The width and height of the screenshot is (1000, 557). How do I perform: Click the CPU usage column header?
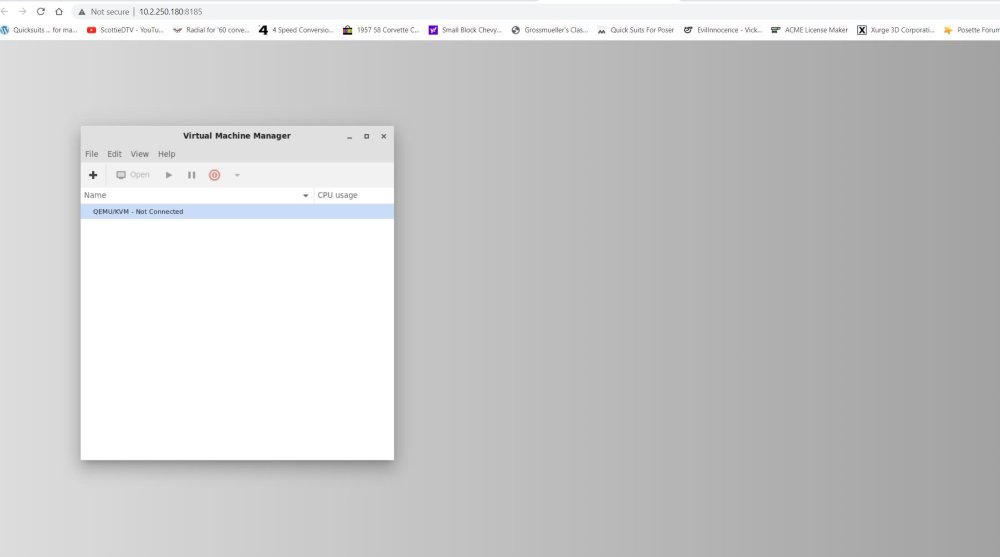point(353,195)
